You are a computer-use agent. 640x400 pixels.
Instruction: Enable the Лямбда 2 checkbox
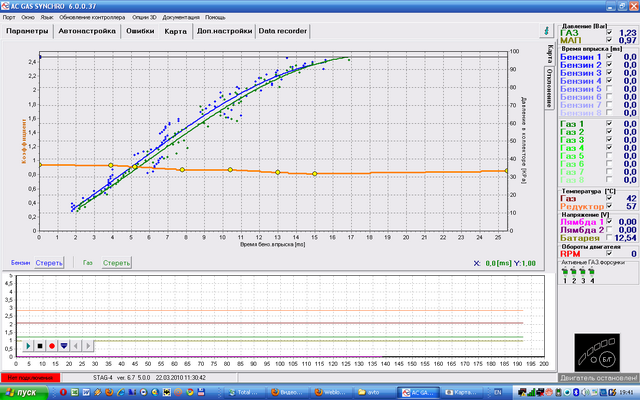610,228
